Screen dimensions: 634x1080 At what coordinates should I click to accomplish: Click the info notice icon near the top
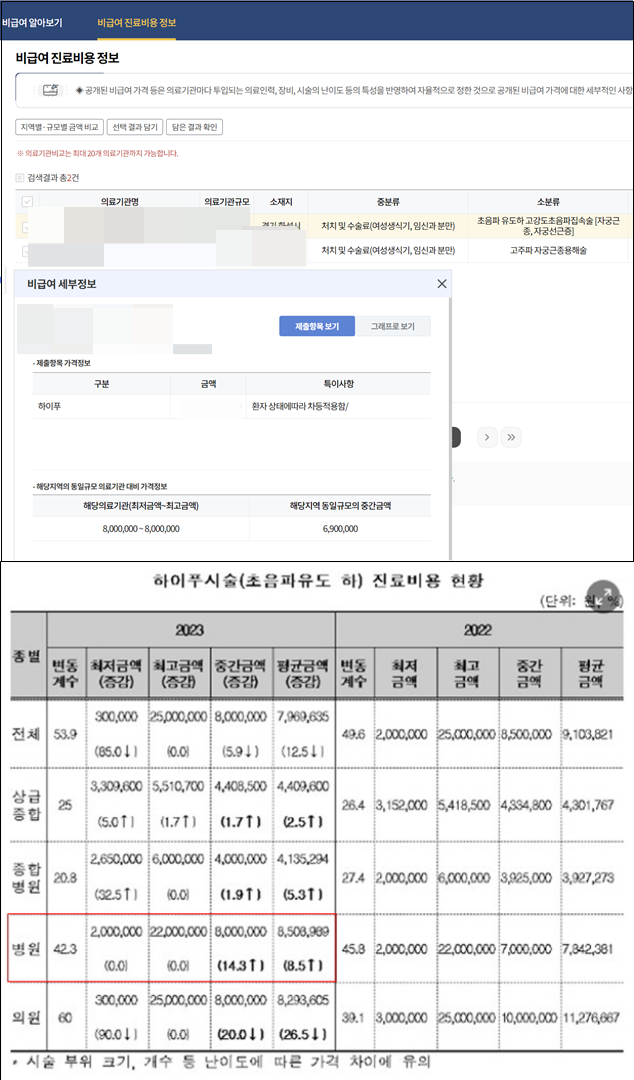[50, 90]
